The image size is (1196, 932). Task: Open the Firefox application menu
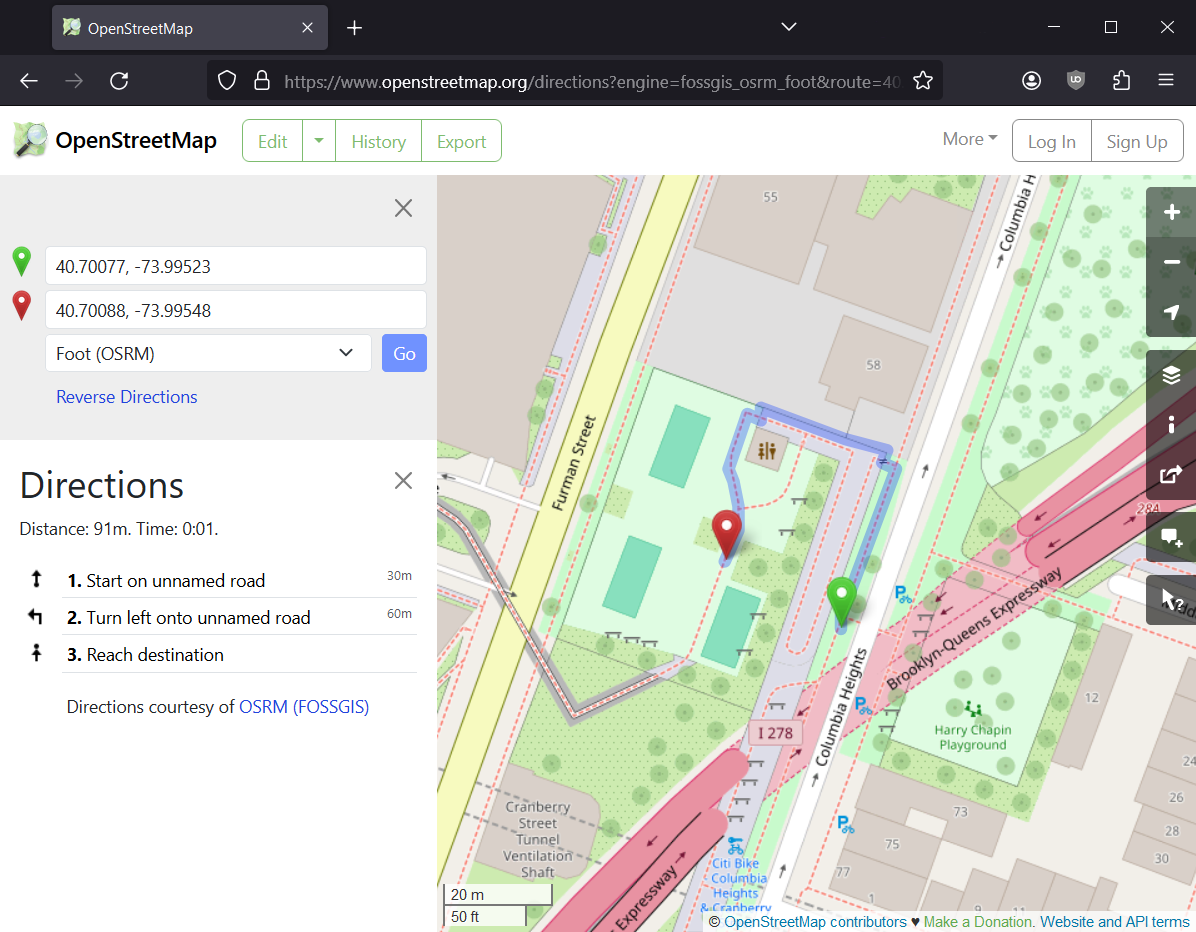[1165, 81]
